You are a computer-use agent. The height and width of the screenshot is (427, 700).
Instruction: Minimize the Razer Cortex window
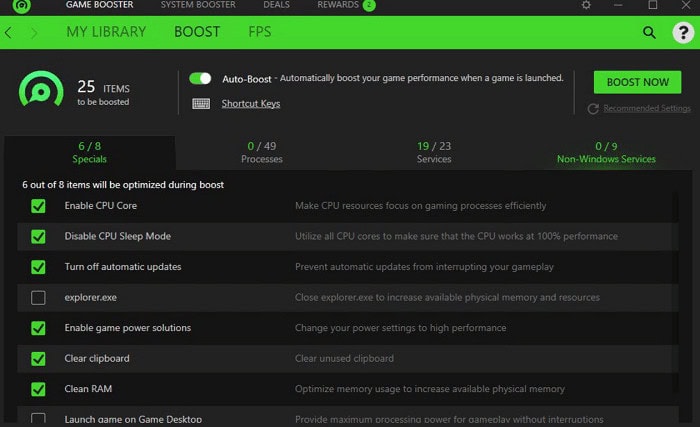click(618, 5)
